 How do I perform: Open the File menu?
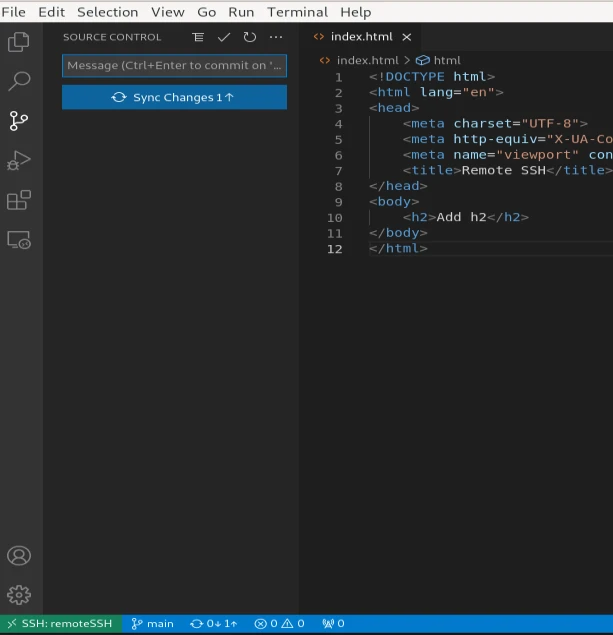13,12
